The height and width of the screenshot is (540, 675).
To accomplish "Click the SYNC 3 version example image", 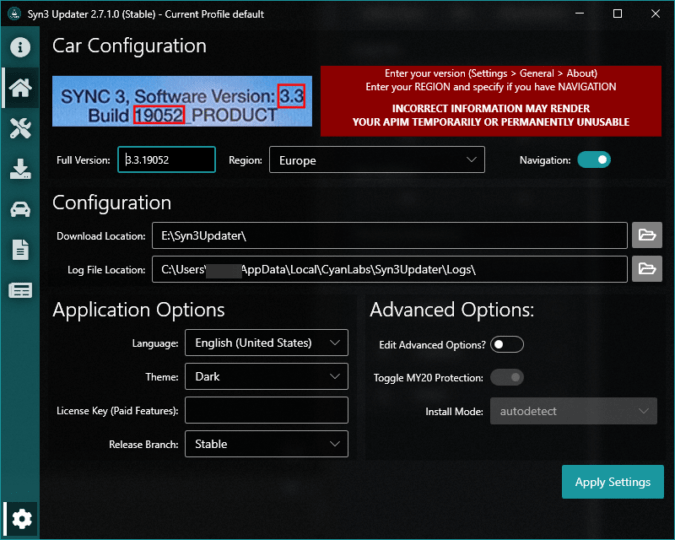I will 182,101.
